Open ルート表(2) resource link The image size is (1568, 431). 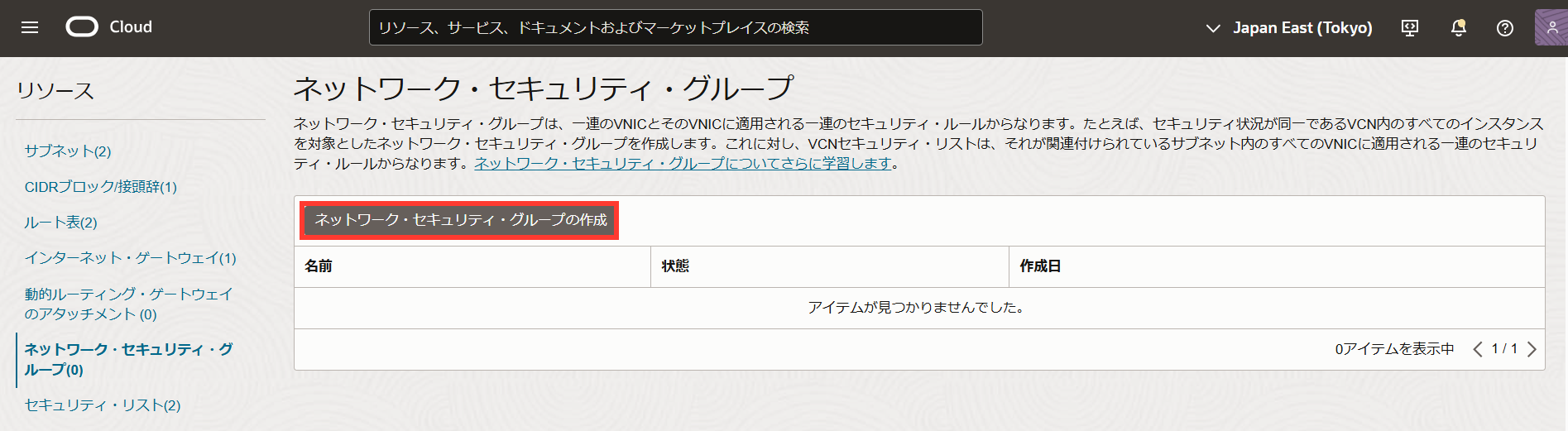click(x=61, y=223)
